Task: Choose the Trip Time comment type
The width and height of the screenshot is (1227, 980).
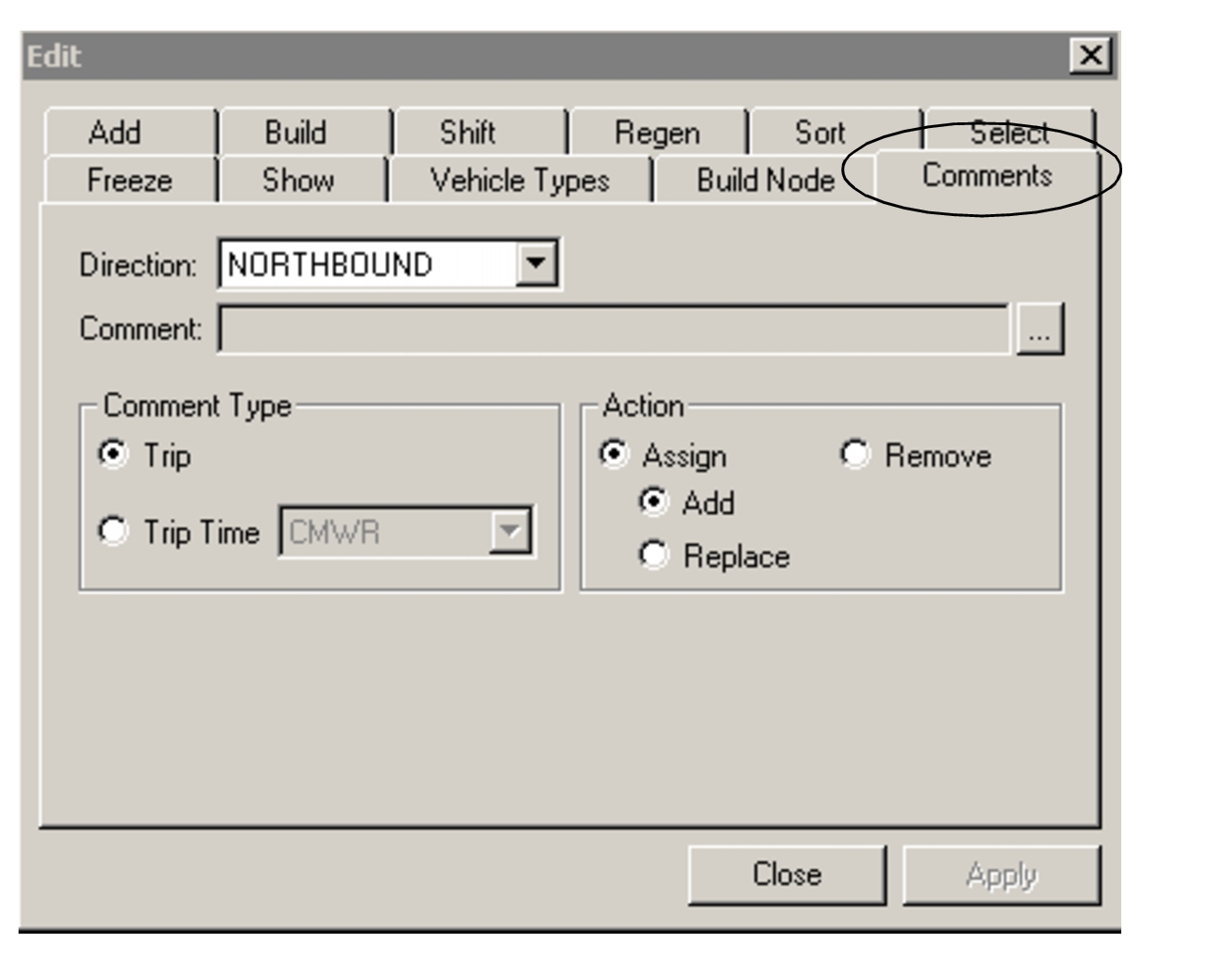Action: pyautogui.click(x=112, y=531)
